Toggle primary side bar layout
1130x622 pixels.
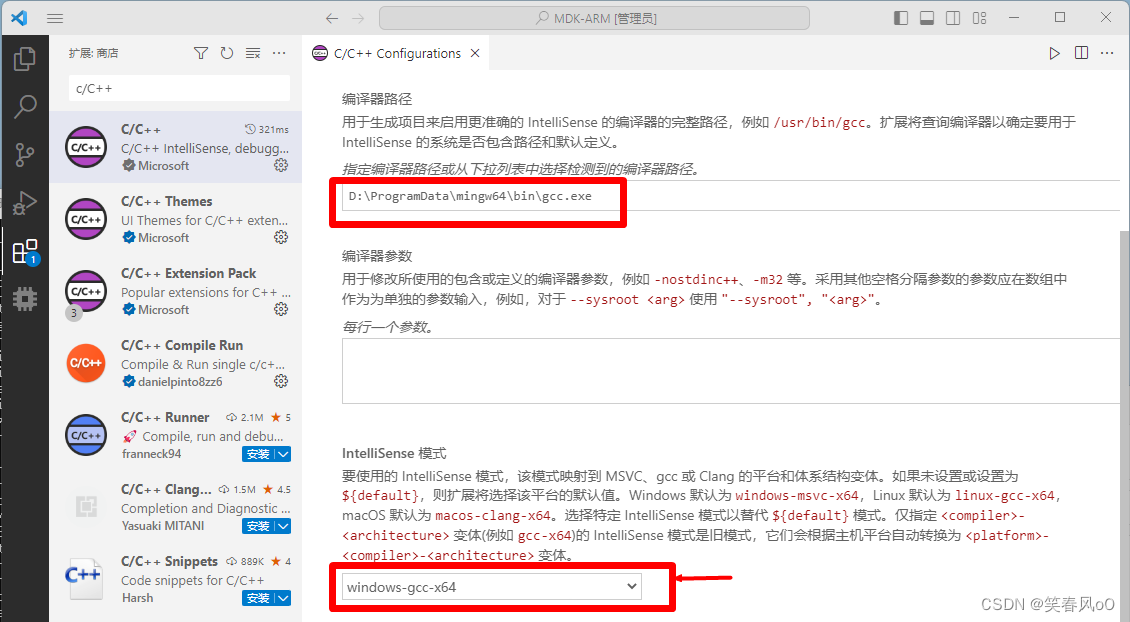coord(901,18)
